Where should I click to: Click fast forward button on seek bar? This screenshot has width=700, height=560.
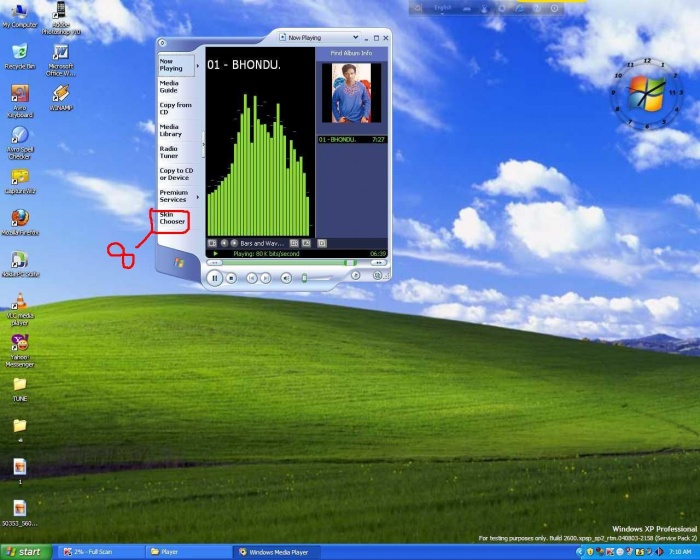coord(379,263)
